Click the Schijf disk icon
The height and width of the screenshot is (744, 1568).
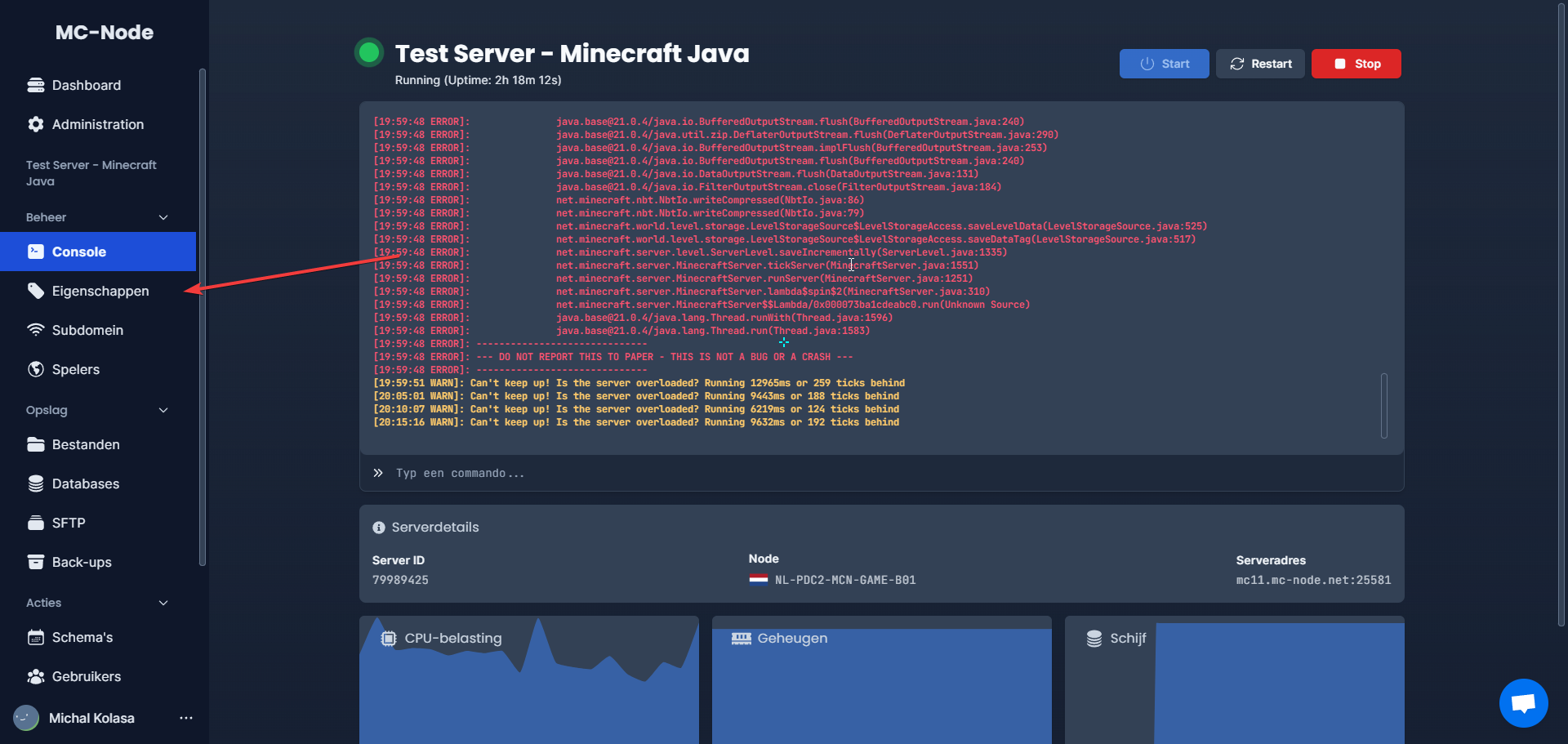pyautogui.click(x=1094, y=639)
